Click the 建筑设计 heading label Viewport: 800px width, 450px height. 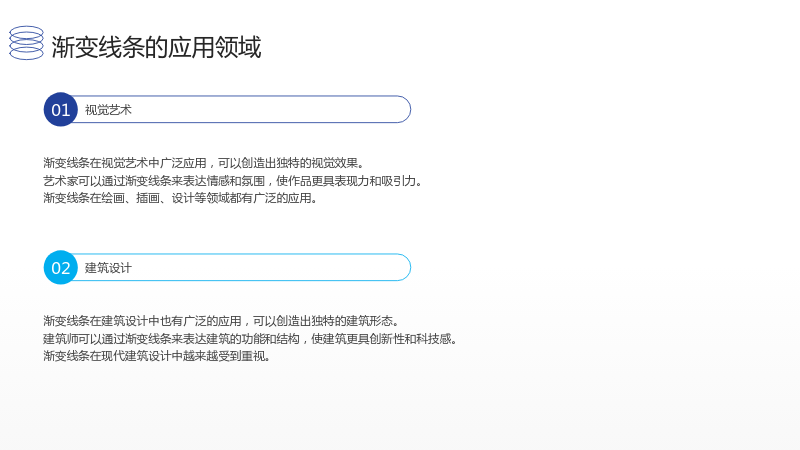(108, 268)
